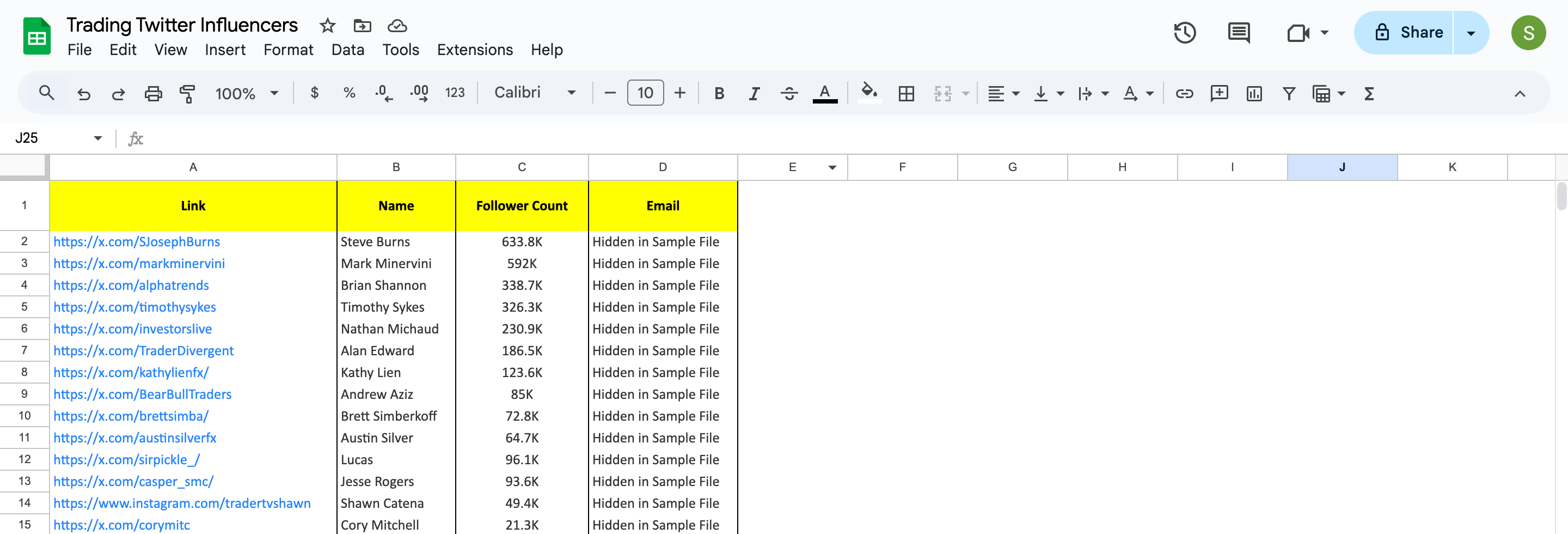
Task: Insert a chart
Action: [1254, 93]
